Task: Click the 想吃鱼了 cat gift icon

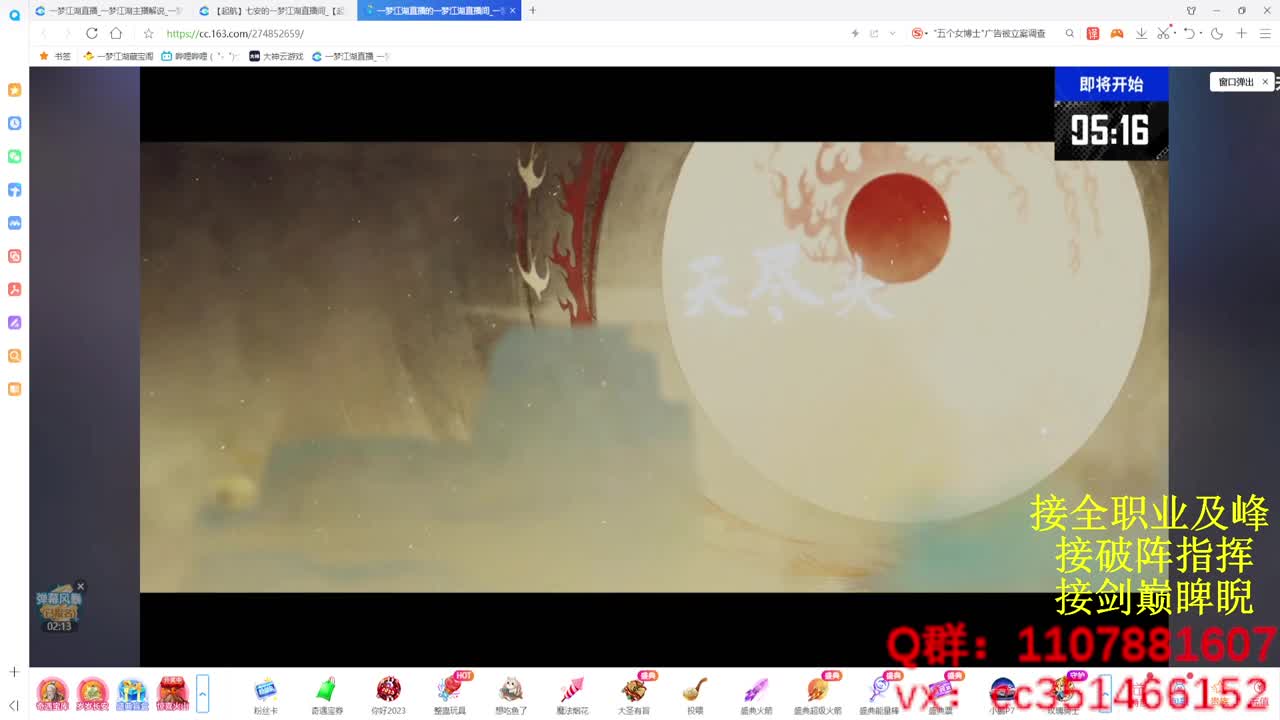Action: point(512,691)
